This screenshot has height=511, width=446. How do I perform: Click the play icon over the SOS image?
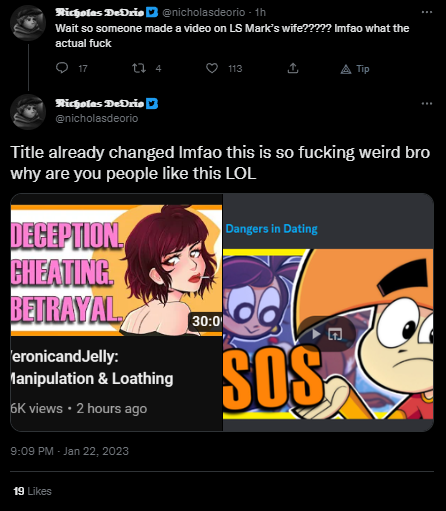point(315,334)
